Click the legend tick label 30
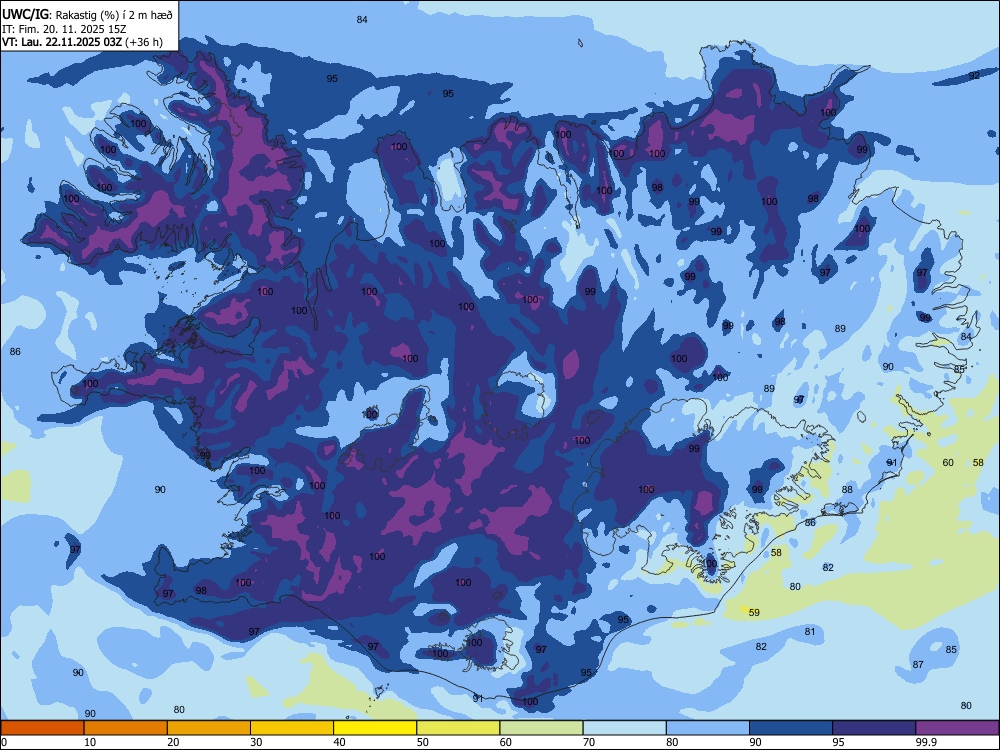Screen dimensions: 1000x750 256,742
